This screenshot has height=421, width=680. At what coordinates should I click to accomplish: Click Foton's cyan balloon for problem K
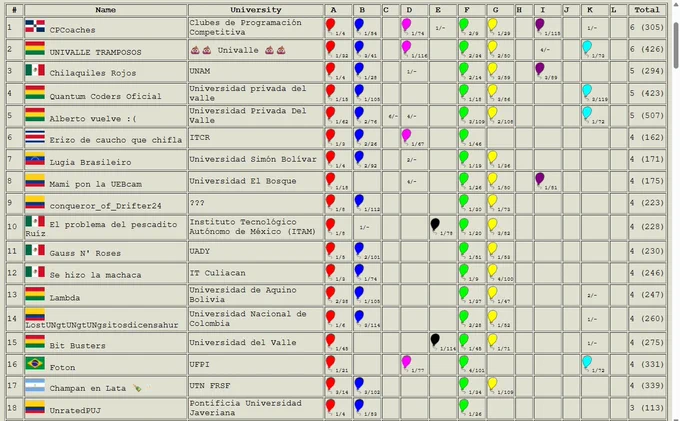point(587,362)
